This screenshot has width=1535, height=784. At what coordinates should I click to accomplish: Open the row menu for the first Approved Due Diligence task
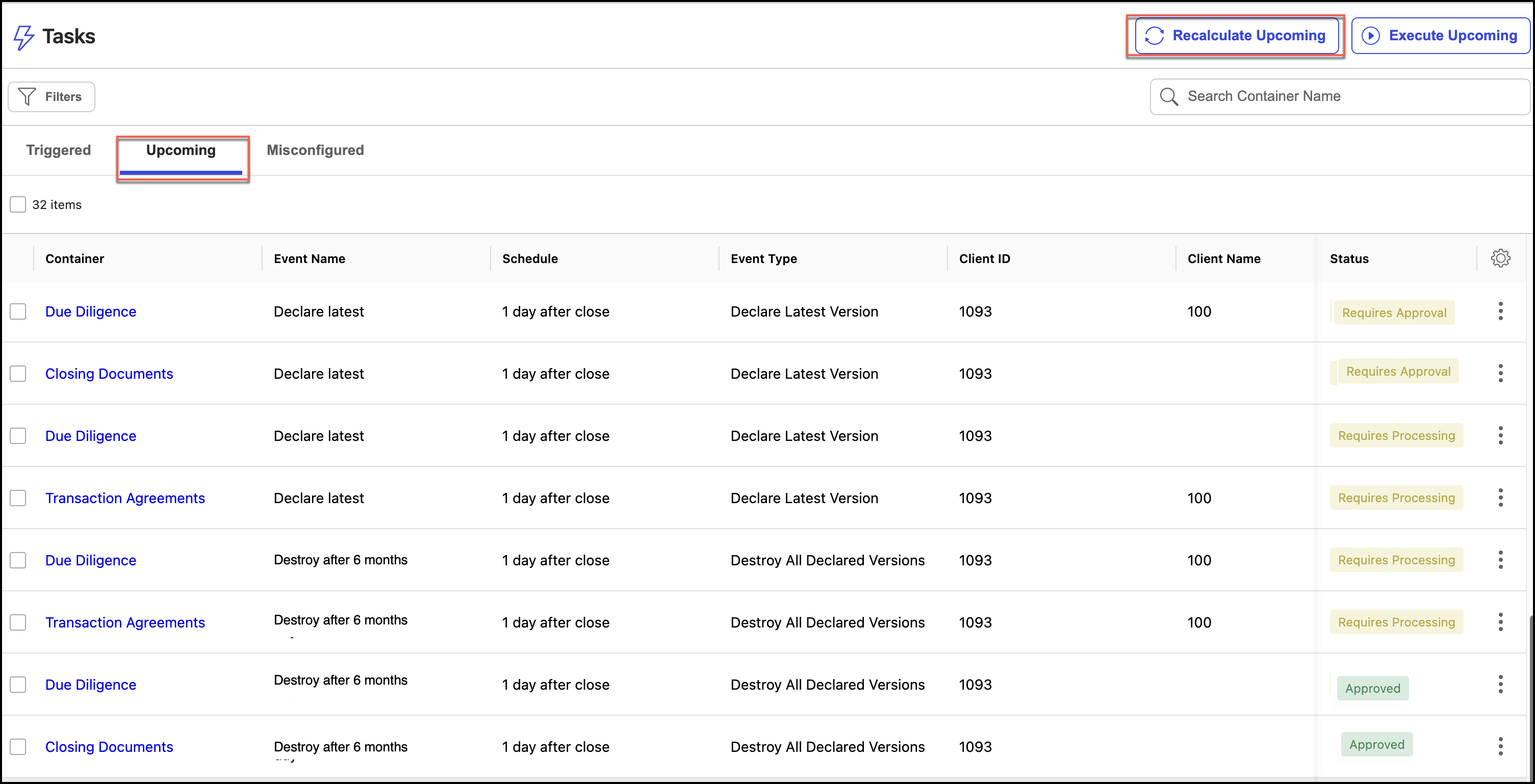(x=1500, y=685)
